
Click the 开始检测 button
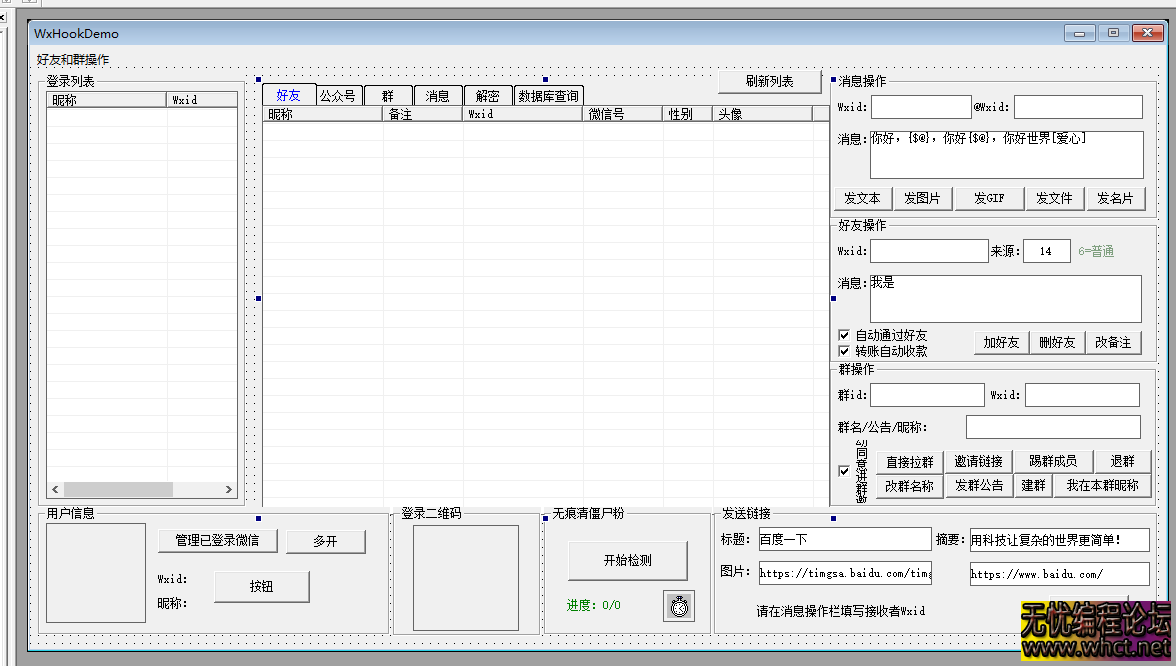(x=626, y=561)
